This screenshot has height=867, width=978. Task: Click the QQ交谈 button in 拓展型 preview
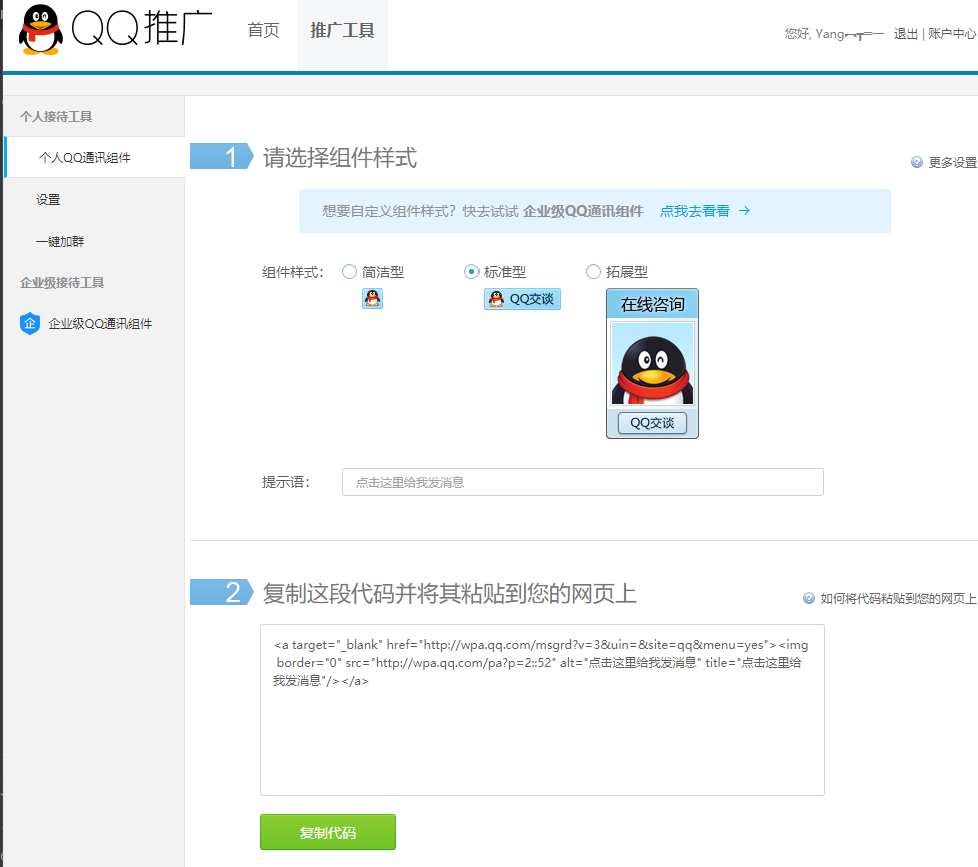click(x=652, y=423)
